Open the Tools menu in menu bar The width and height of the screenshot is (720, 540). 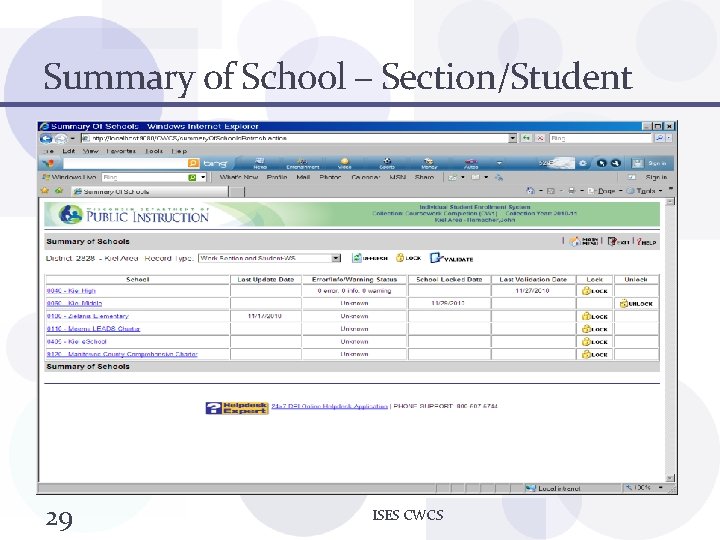pos(154,151)
